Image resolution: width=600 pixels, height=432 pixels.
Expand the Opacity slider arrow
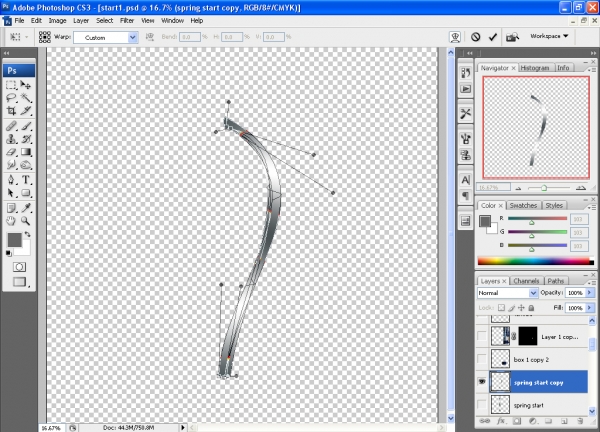point(590,293)
